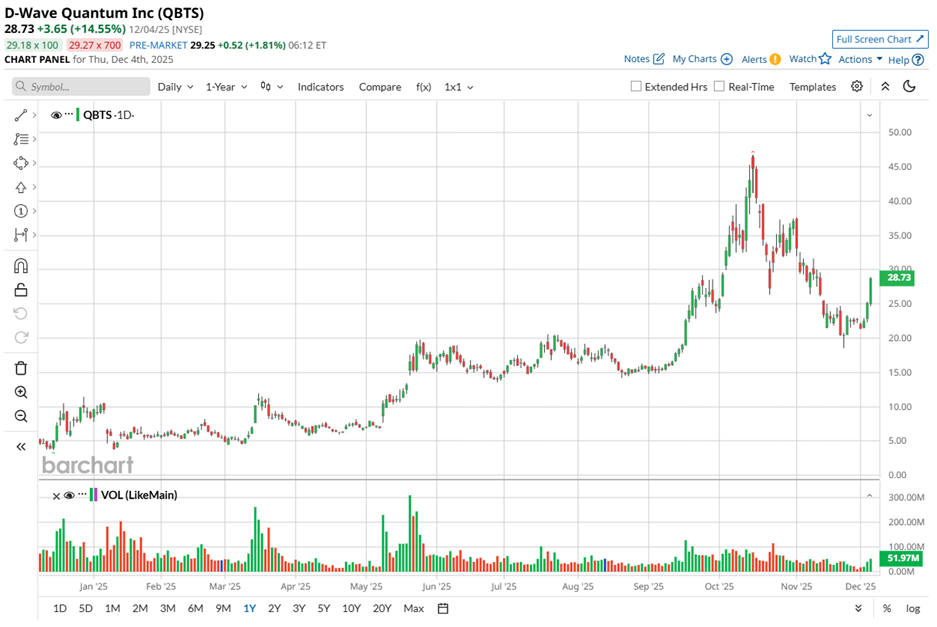Toggle percent scale mode
937x627 pixels.
point(887,608)
